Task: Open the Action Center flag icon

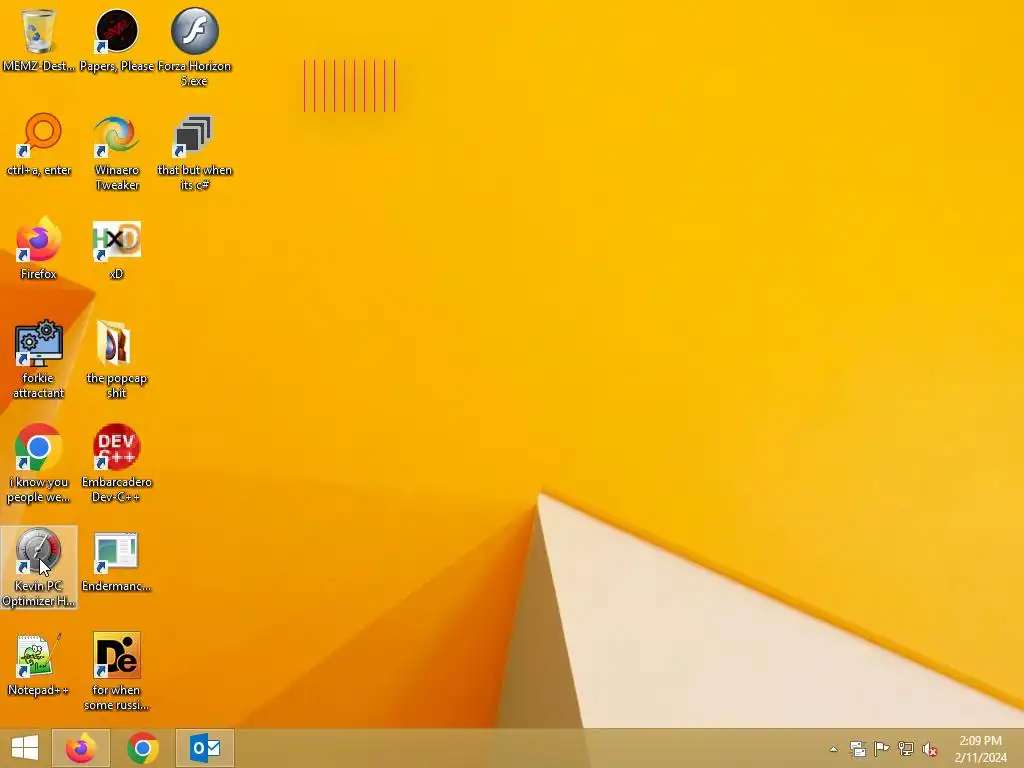Action: pyautogui.click(x=881, y=749)
